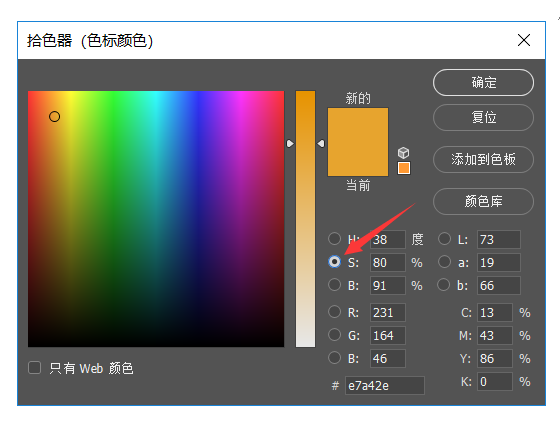Click the circular color marker in the color field
The height and width of the screenshot is (425, 560).
pos(55,117)
